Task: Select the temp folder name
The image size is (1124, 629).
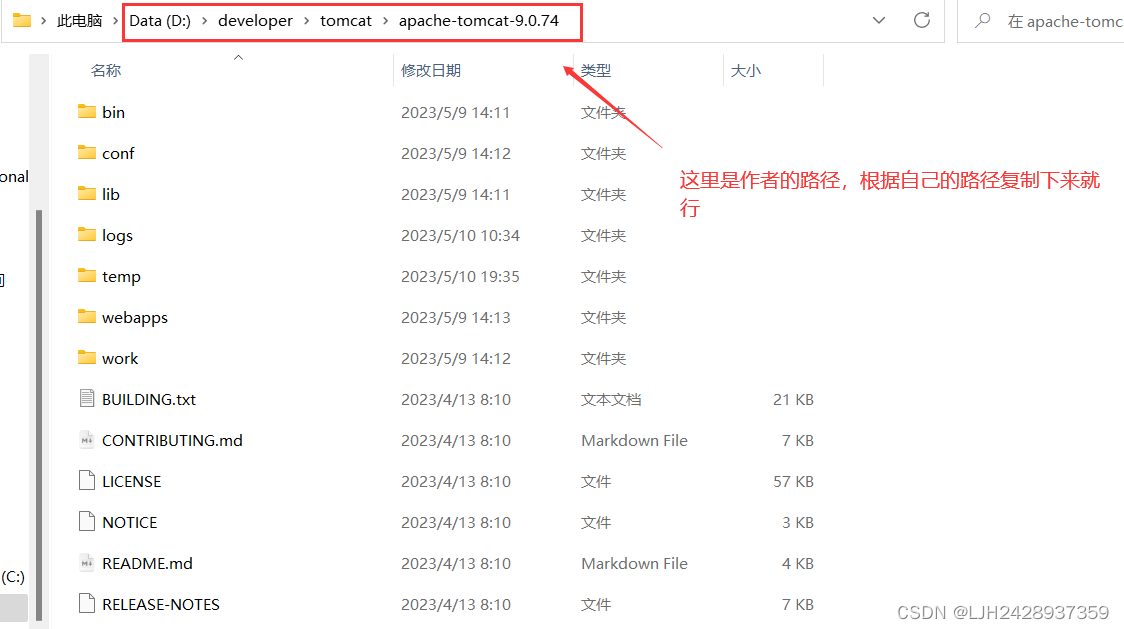Action: click(x=121, y=276)
